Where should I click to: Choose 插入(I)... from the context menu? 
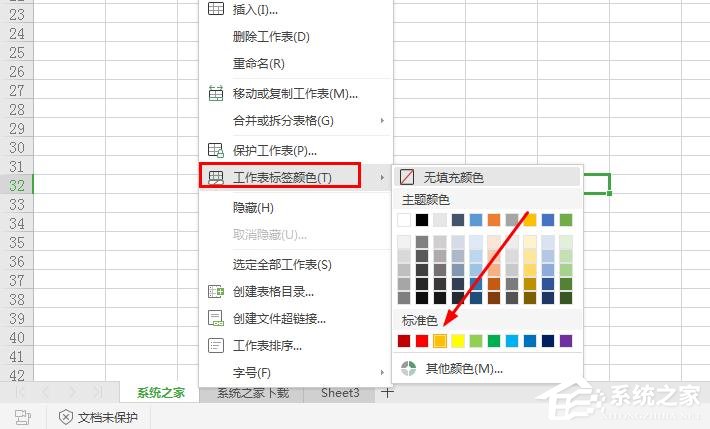click(255, 10)
